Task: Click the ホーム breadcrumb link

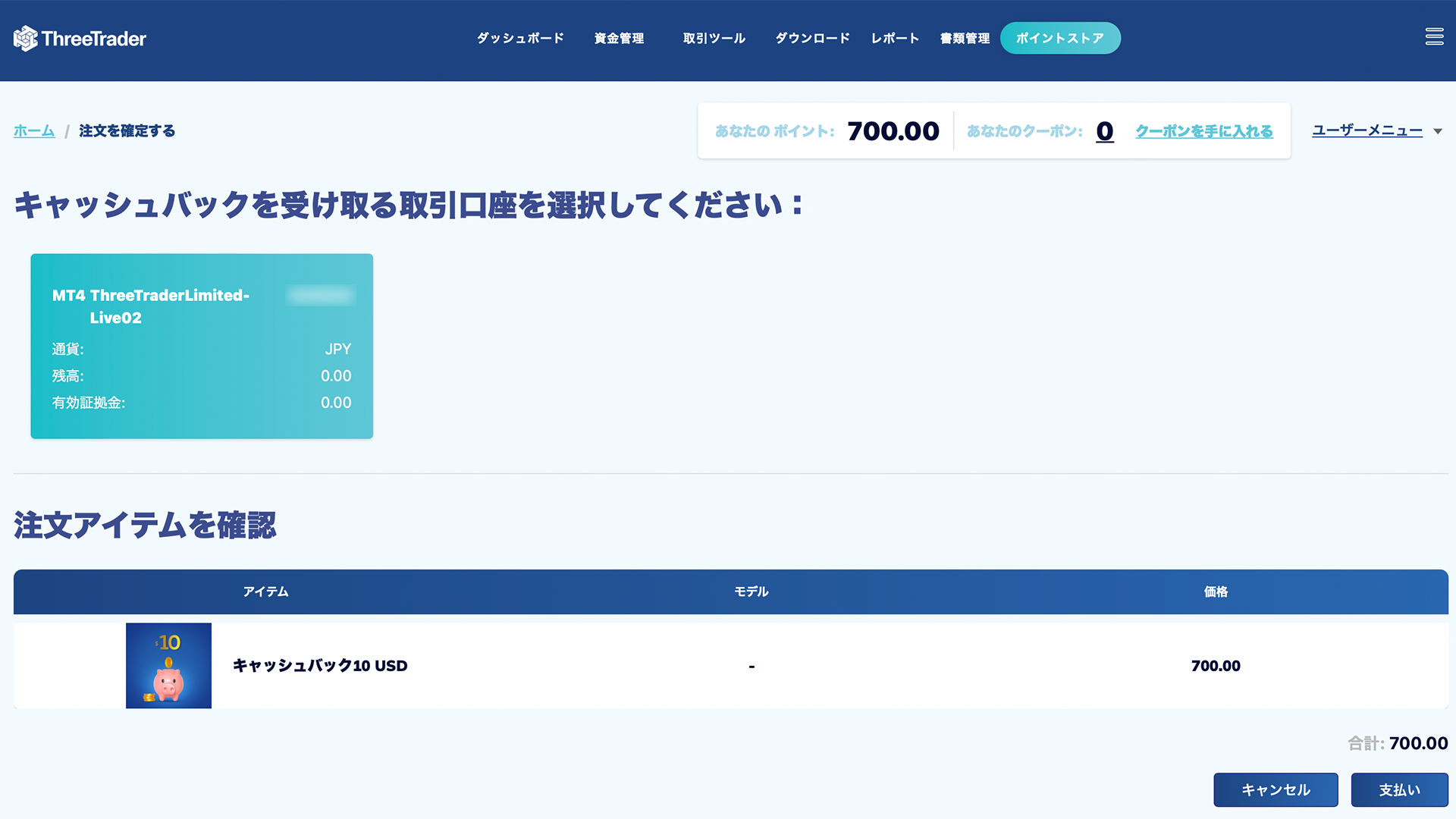Action: (34, 131)
